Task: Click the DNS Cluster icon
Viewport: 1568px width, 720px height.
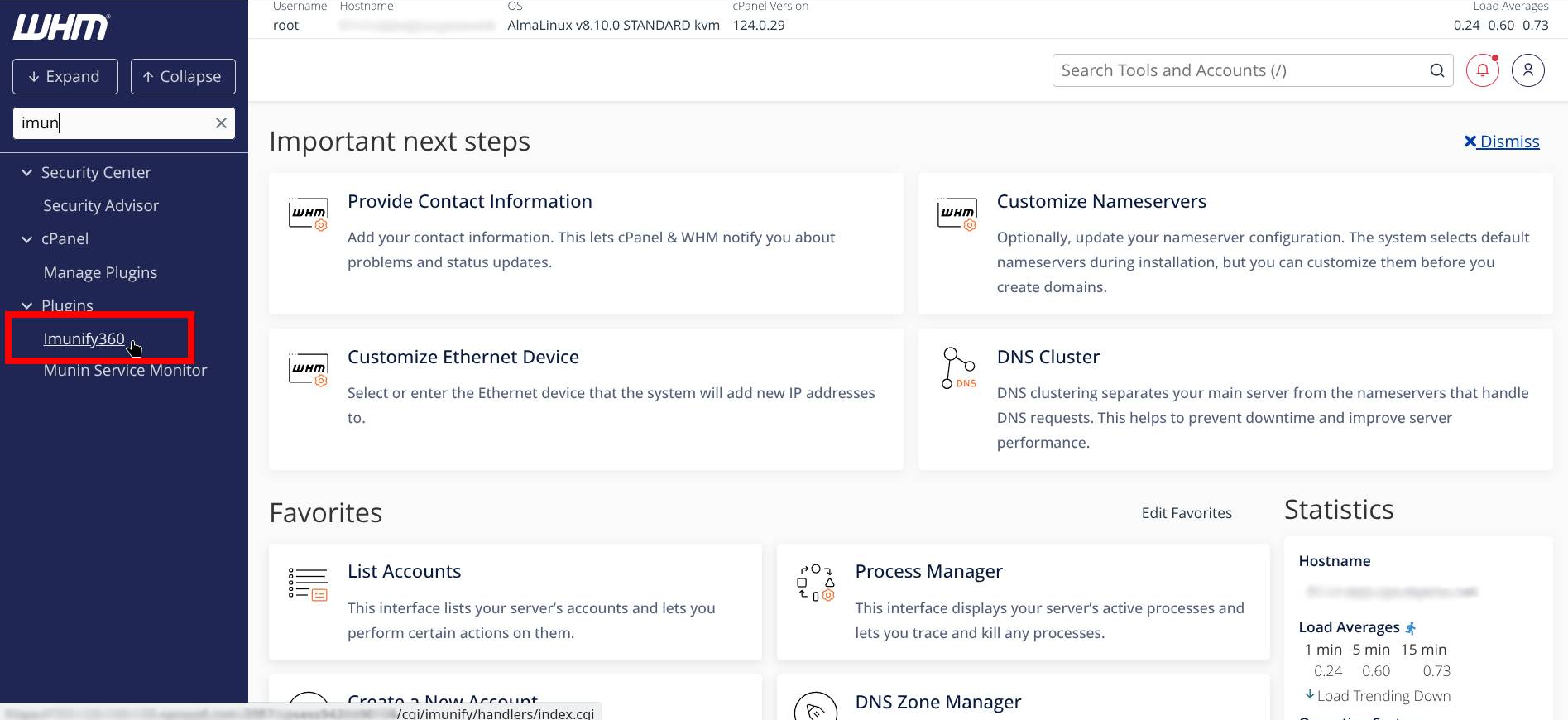Action: (958, 368)
